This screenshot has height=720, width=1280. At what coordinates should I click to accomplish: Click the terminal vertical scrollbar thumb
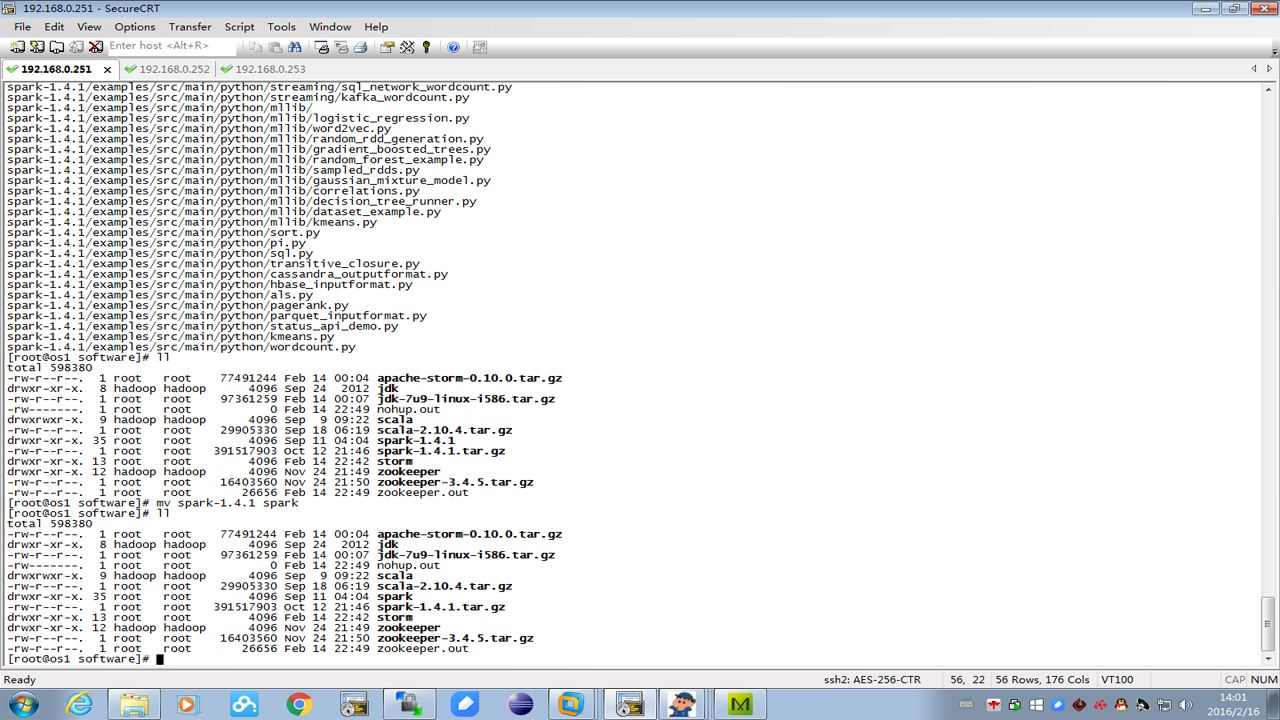tap(1269, 622)
